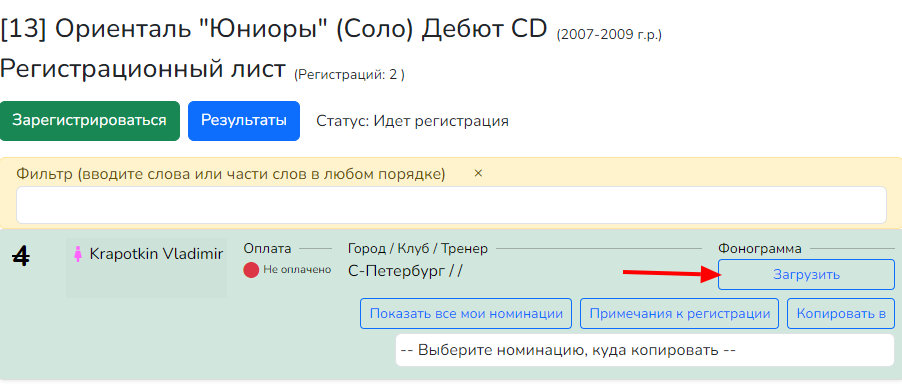Click the Фонограмма column label

coord(759,248)
